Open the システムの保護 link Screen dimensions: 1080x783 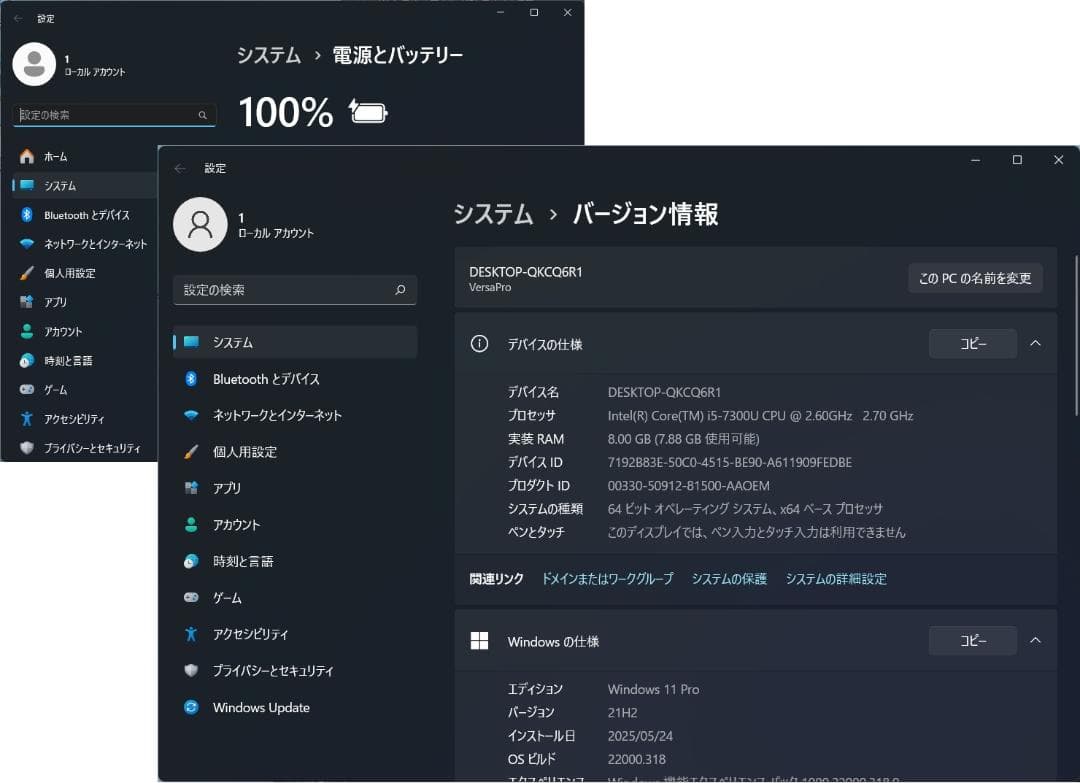729,578
